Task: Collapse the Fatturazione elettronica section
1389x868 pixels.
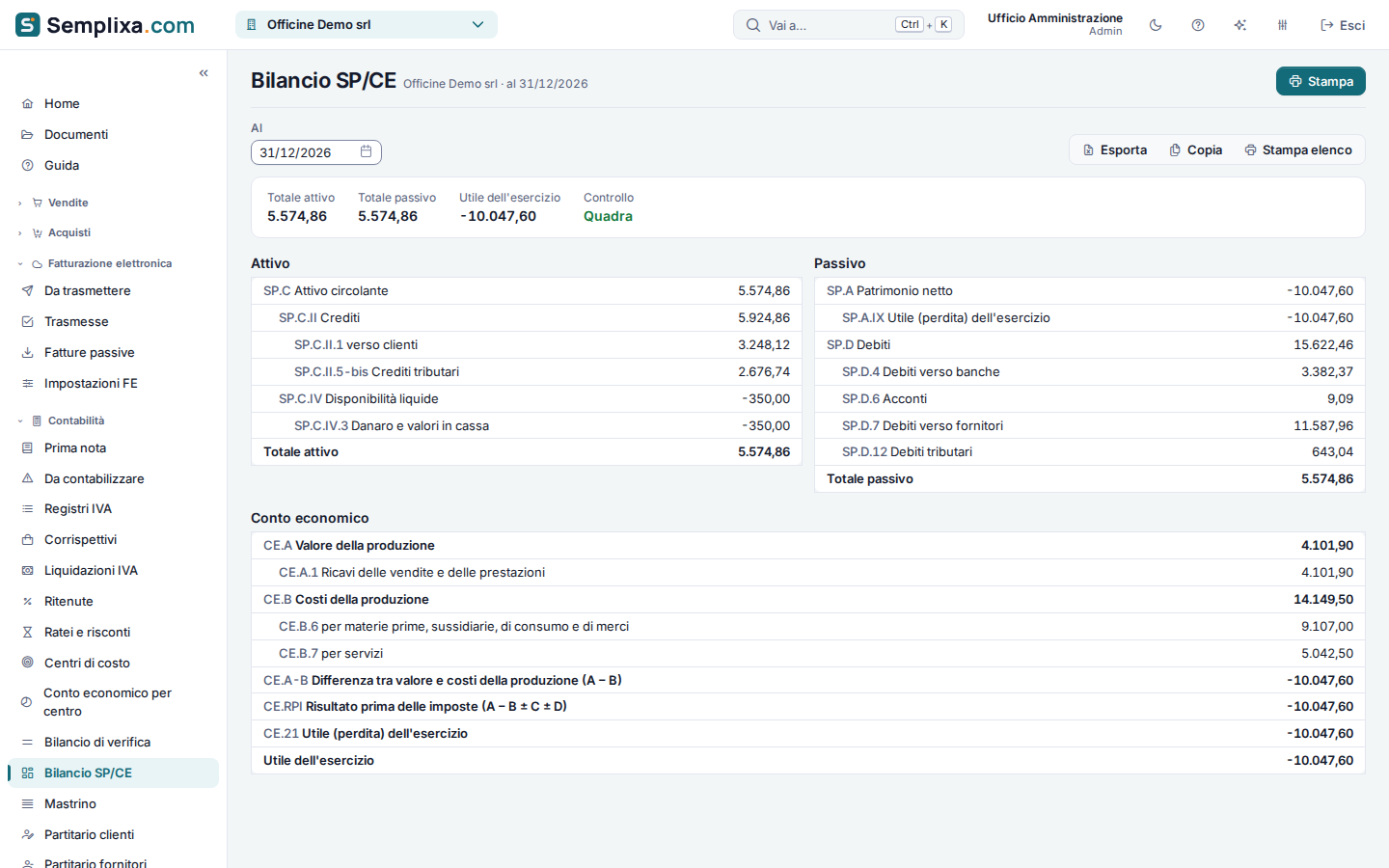Action: tap(113, 263)
